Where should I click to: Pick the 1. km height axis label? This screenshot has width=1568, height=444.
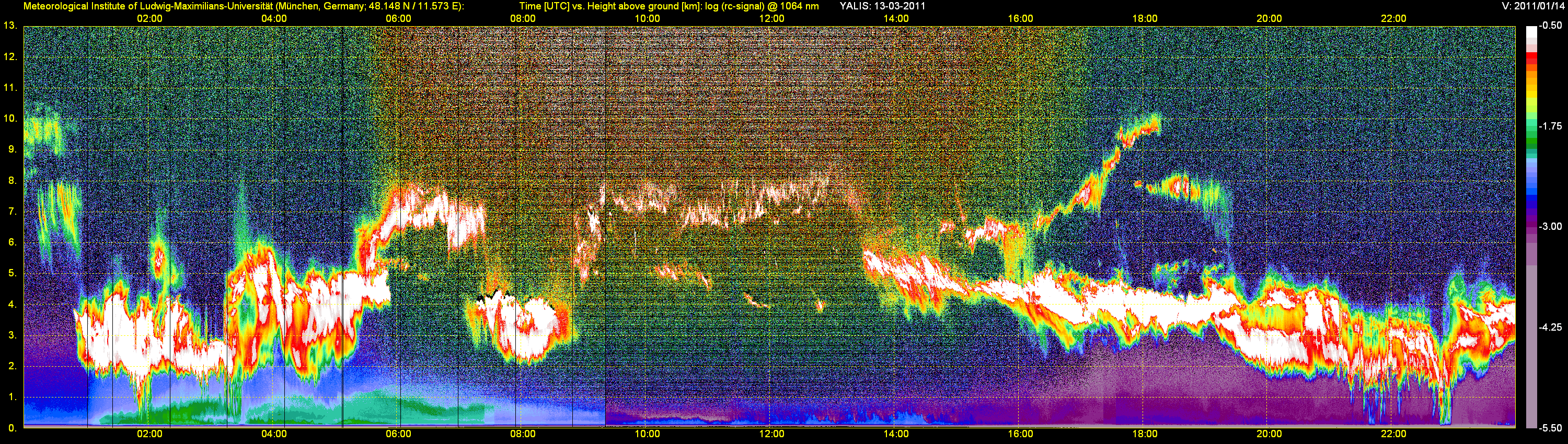(x=12, y=397)
